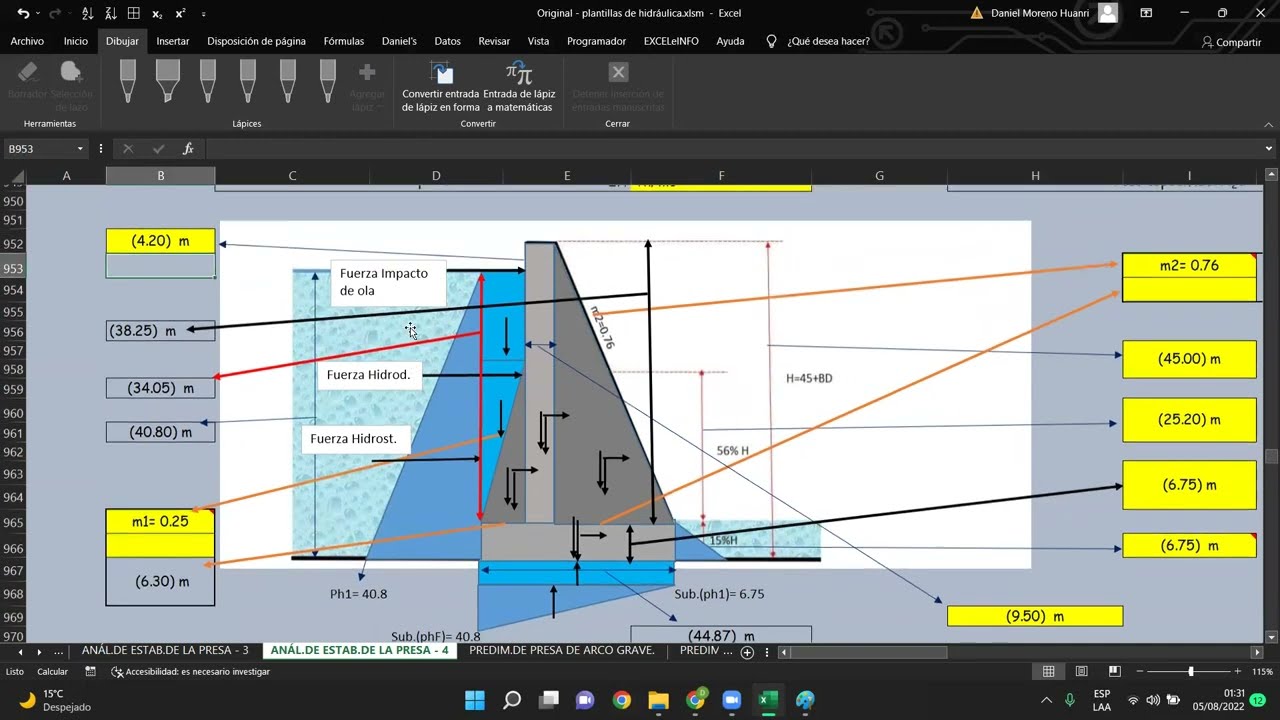Click the Daniel Moreno Huanri account avatar
Screen dimensions: 1280x720
coord(1107,13)
